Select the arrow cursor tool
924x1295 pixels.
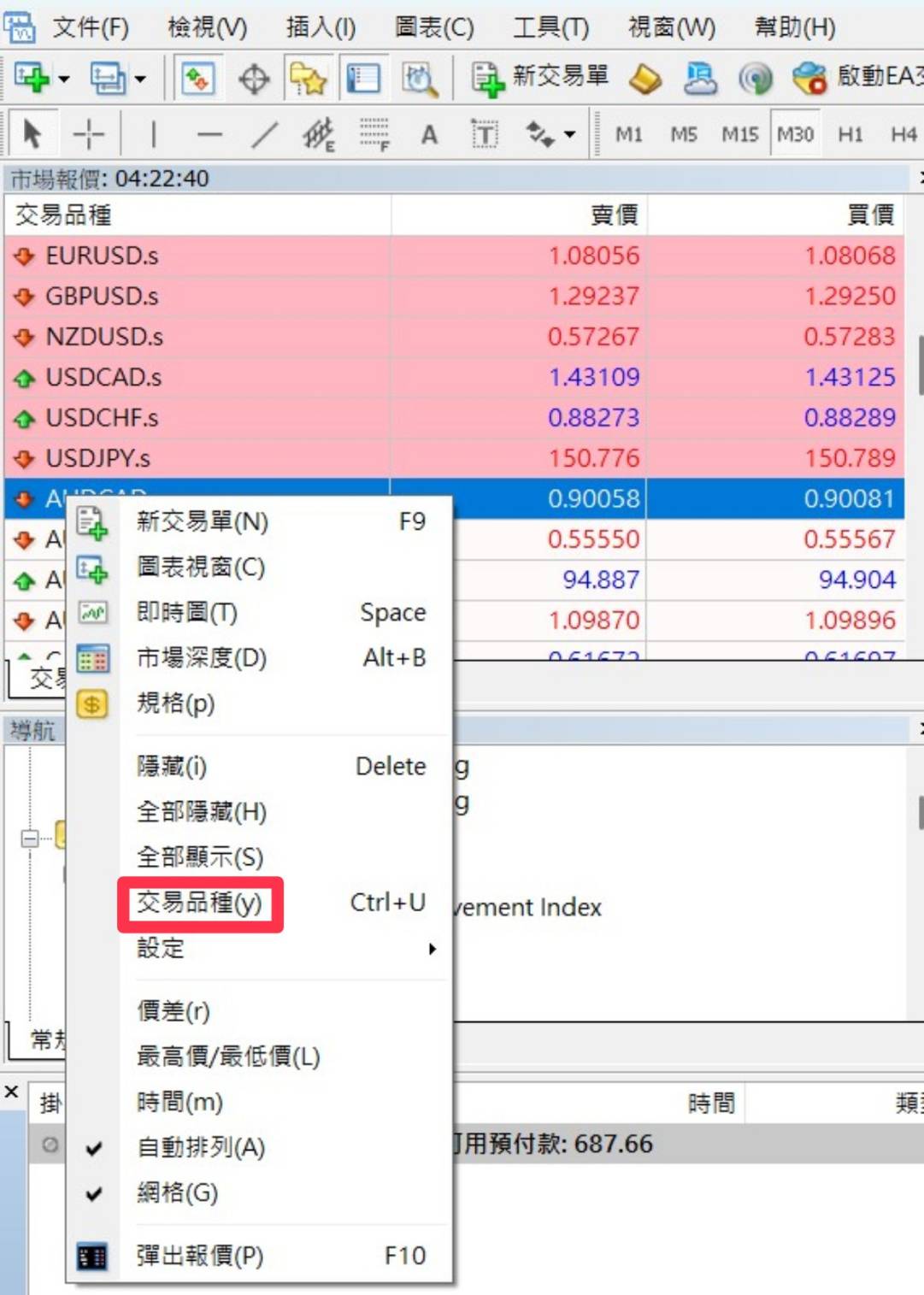coord(32,134)
